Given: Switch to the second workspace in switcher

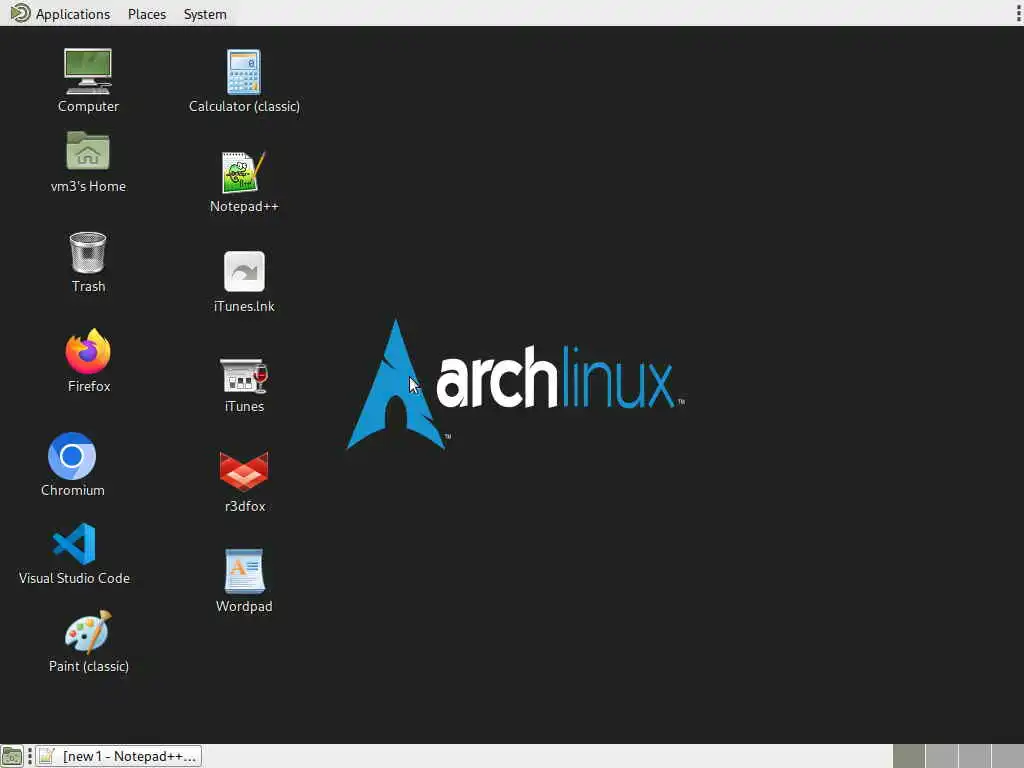Looking at the screenshot, I should point(942,756).
